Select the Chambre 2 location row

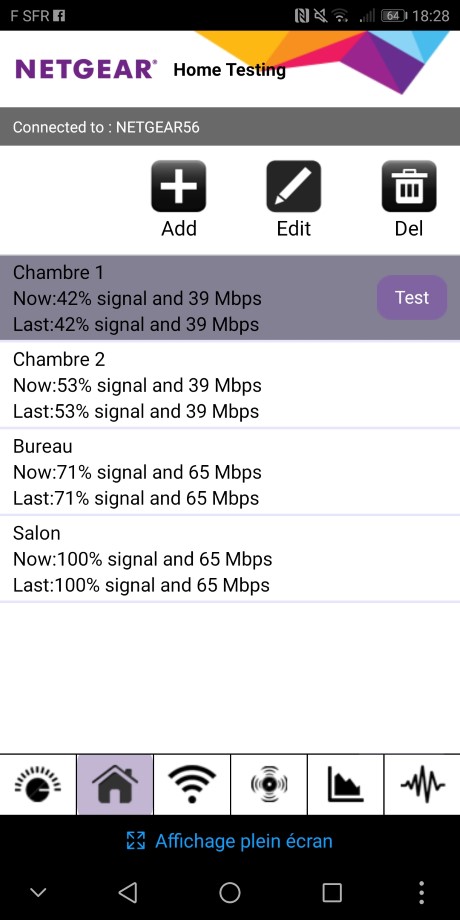coord(230,385)
